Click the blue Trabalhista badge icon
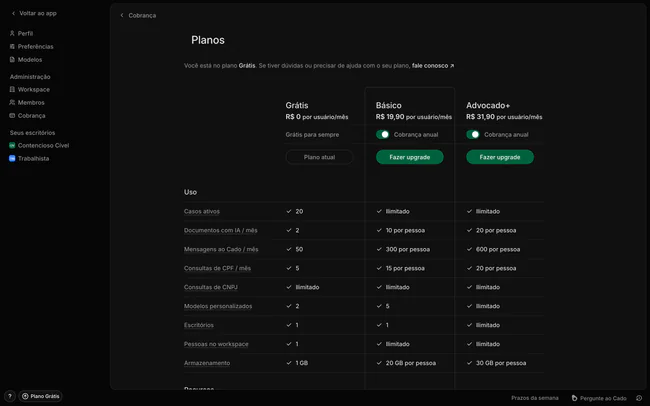This screenshot has width=650, height=406. (x=12, y=158)
